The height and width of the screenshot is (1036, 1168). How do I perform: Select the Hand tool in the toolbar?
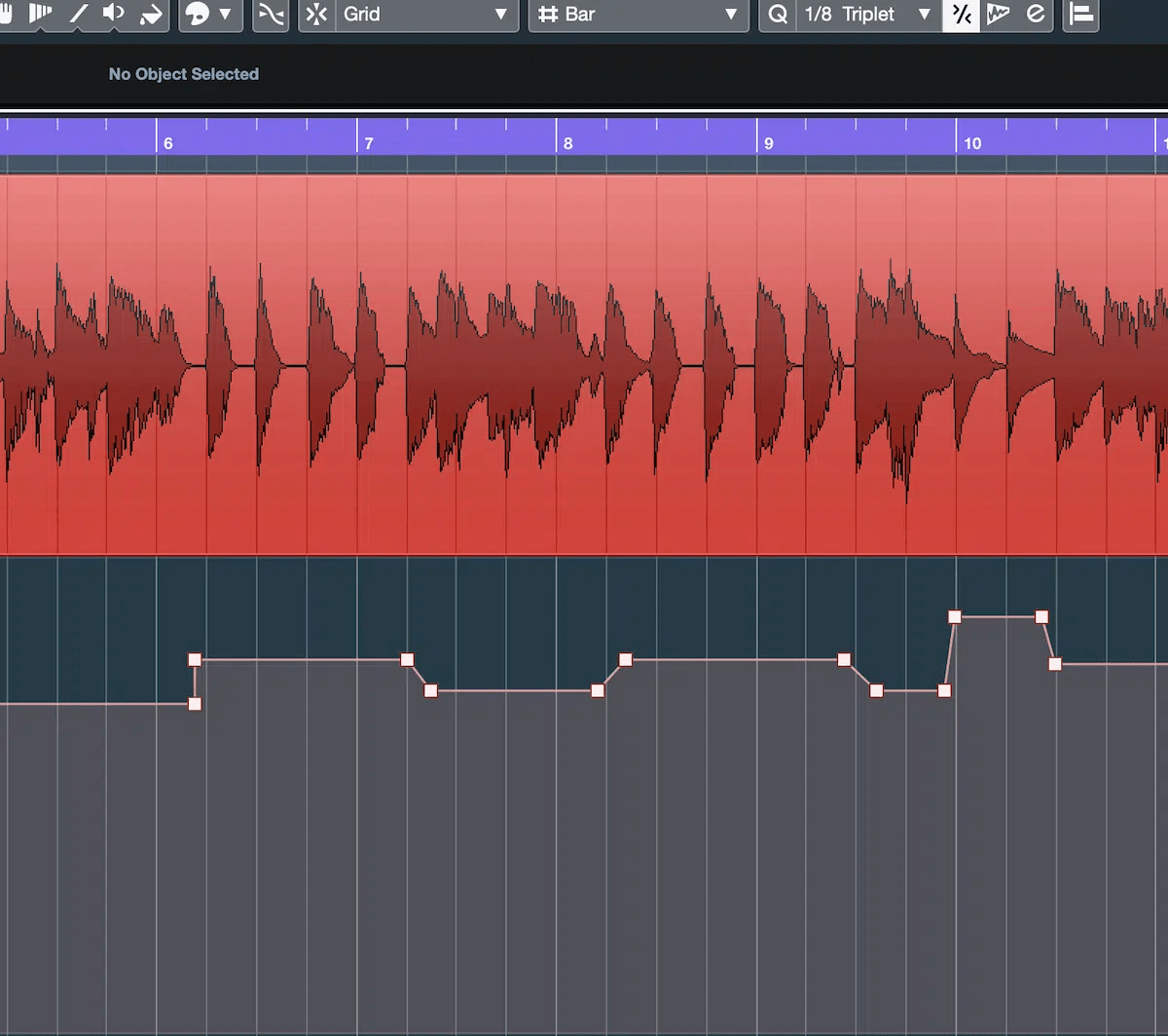pos(8,14)
